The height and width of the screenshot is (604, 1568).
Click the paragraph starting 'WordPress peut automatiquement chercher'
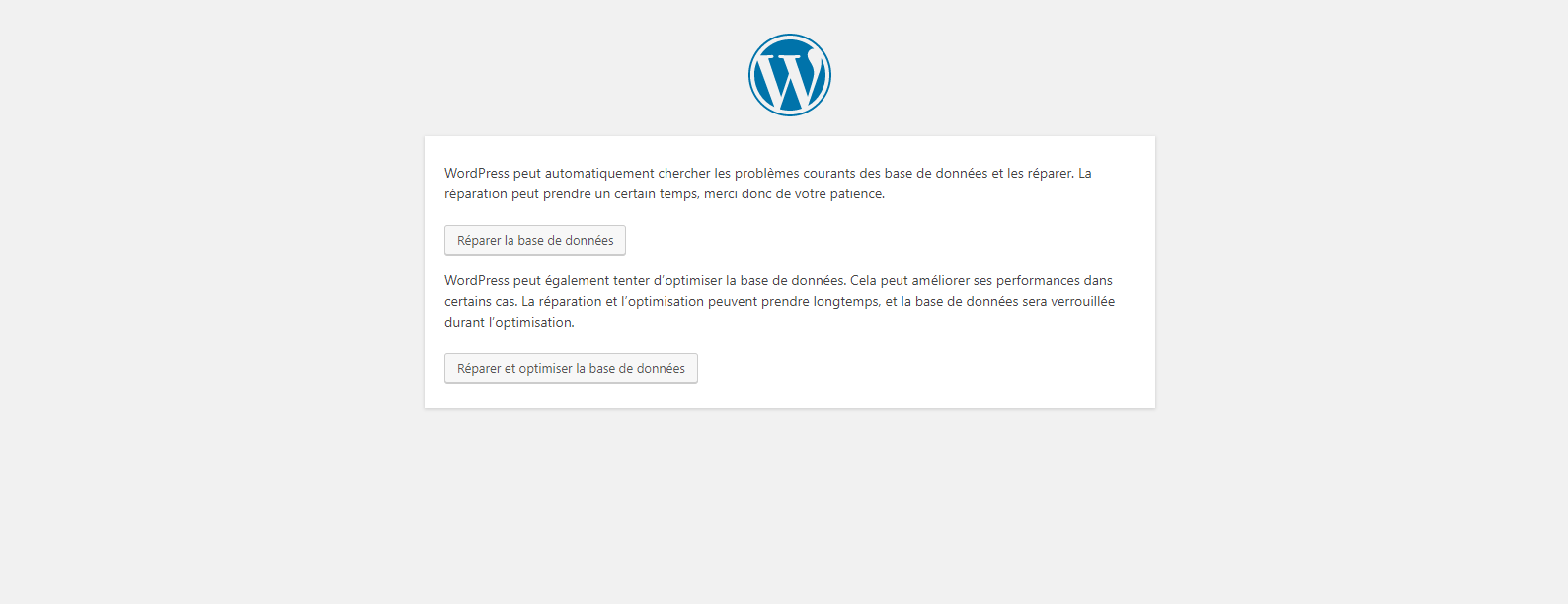pyautogui.click(x=768, y=184)
